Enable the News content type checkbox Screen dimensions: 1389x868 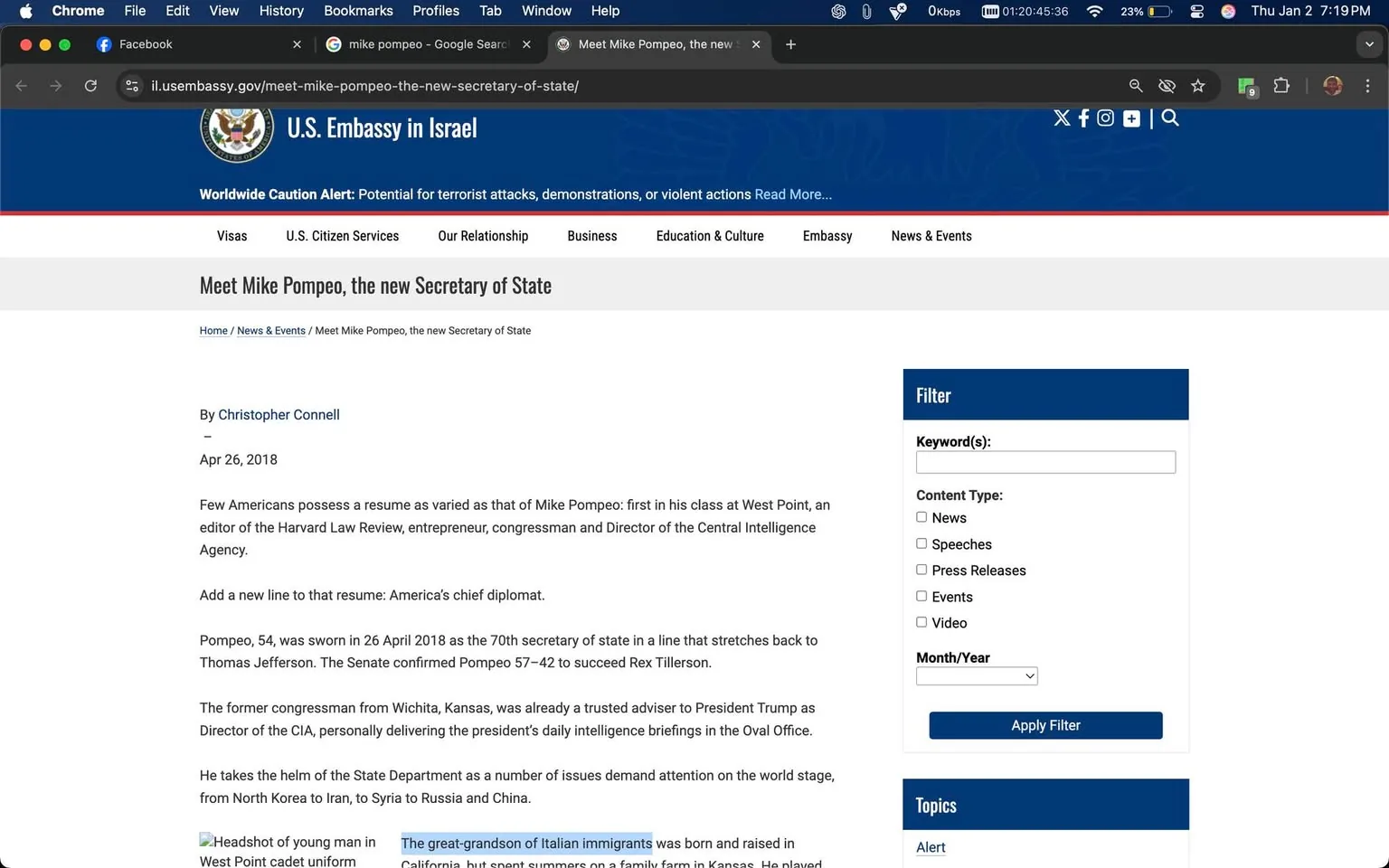[921, 516]
